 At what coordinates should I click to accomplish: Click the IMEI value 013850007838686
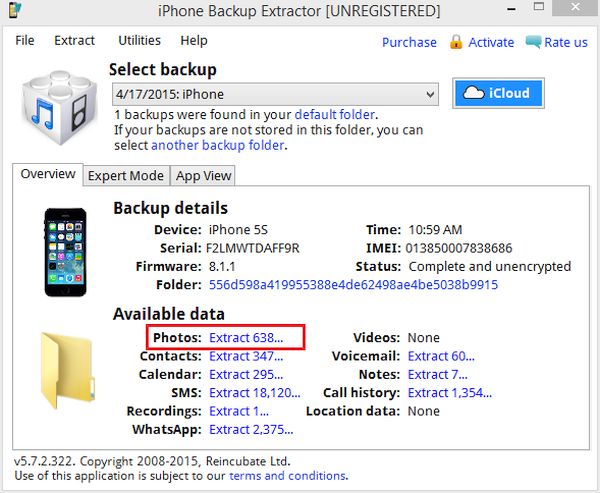pos(458,248)
